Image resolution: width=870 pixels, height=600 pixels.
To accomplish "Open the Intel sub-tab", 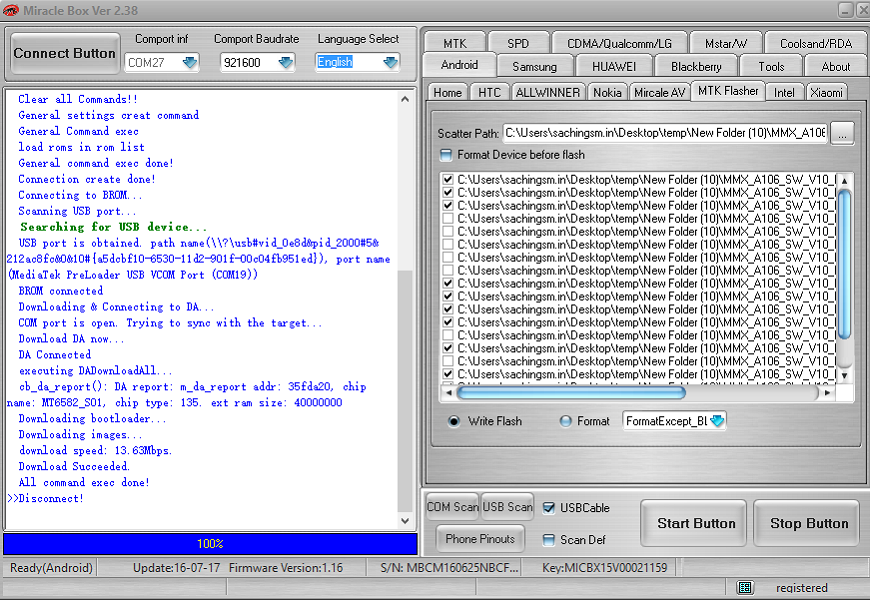I will 784,93.
